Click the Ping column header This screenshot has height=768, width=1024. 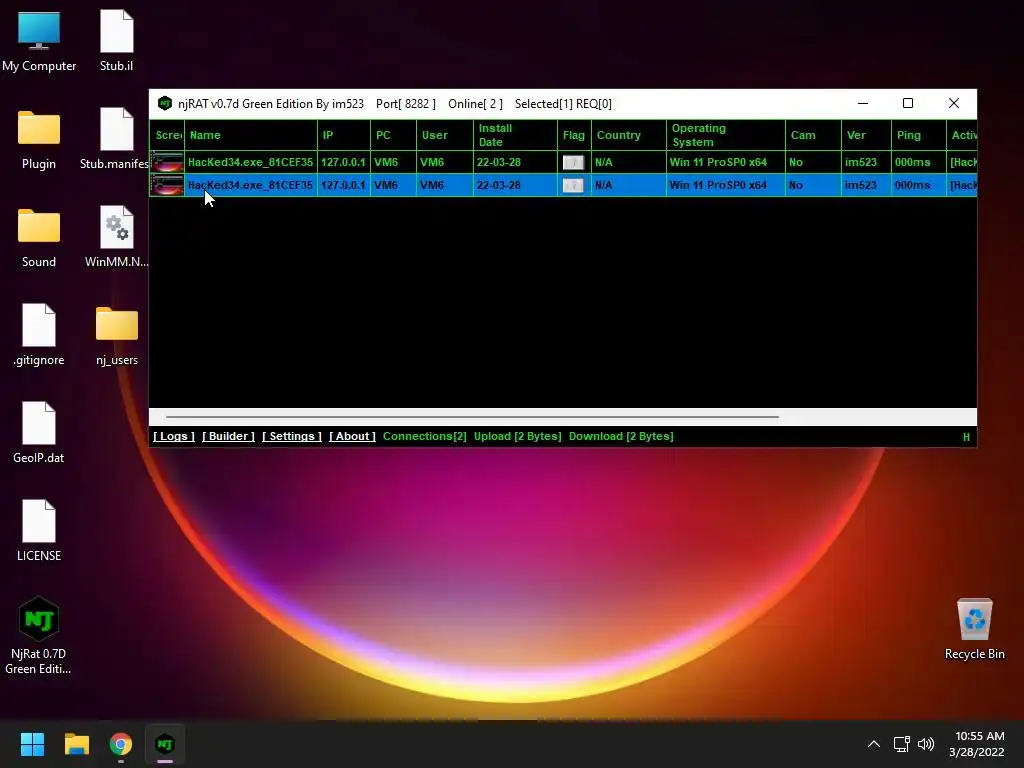[x=918, y=135]
